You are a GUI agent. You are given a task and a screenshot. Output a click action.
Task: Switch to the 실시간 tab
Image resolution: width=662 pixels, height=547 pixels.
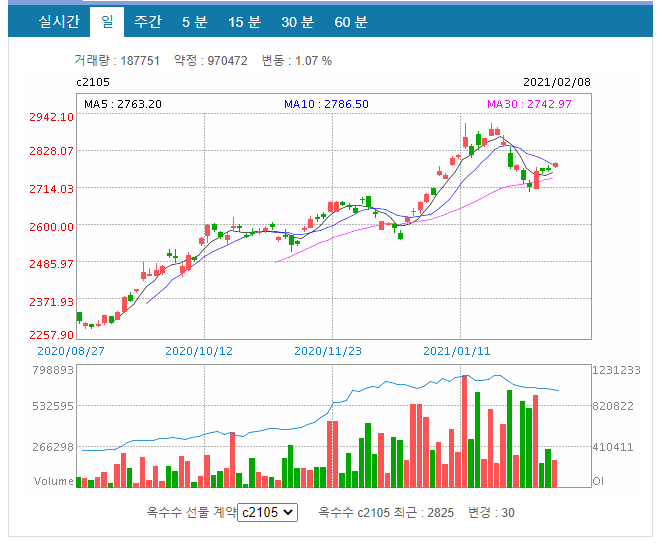59,22
